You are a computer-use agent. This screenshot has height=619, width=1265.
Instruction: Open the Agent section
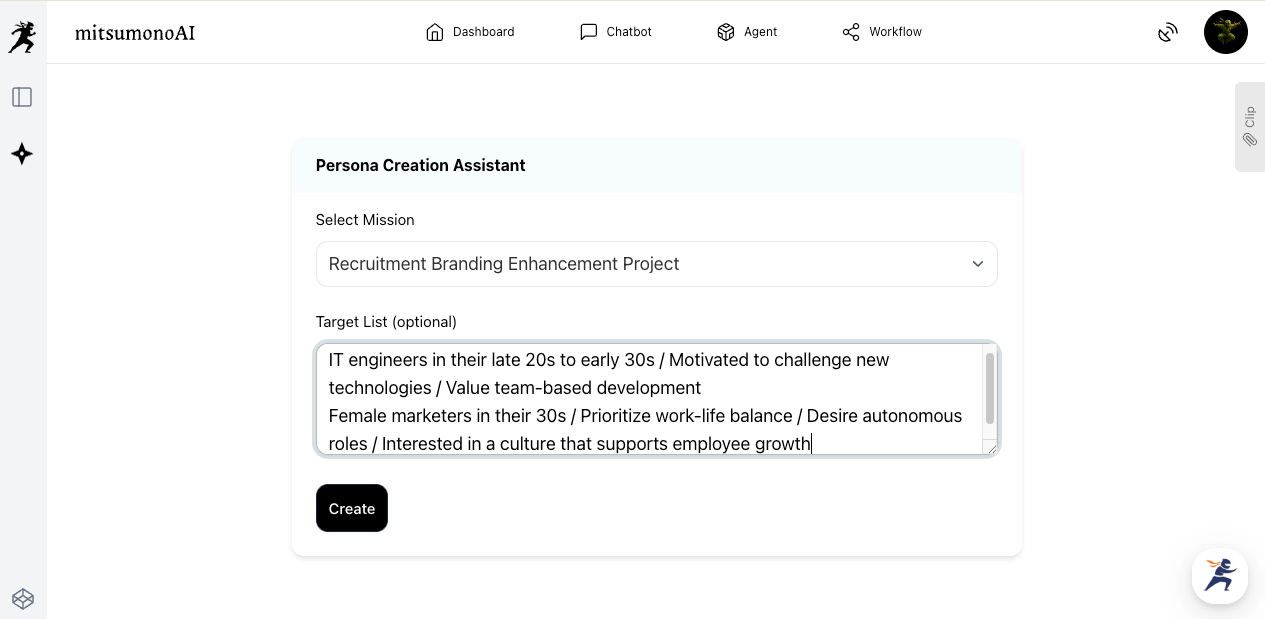click(x=747, y=32)
